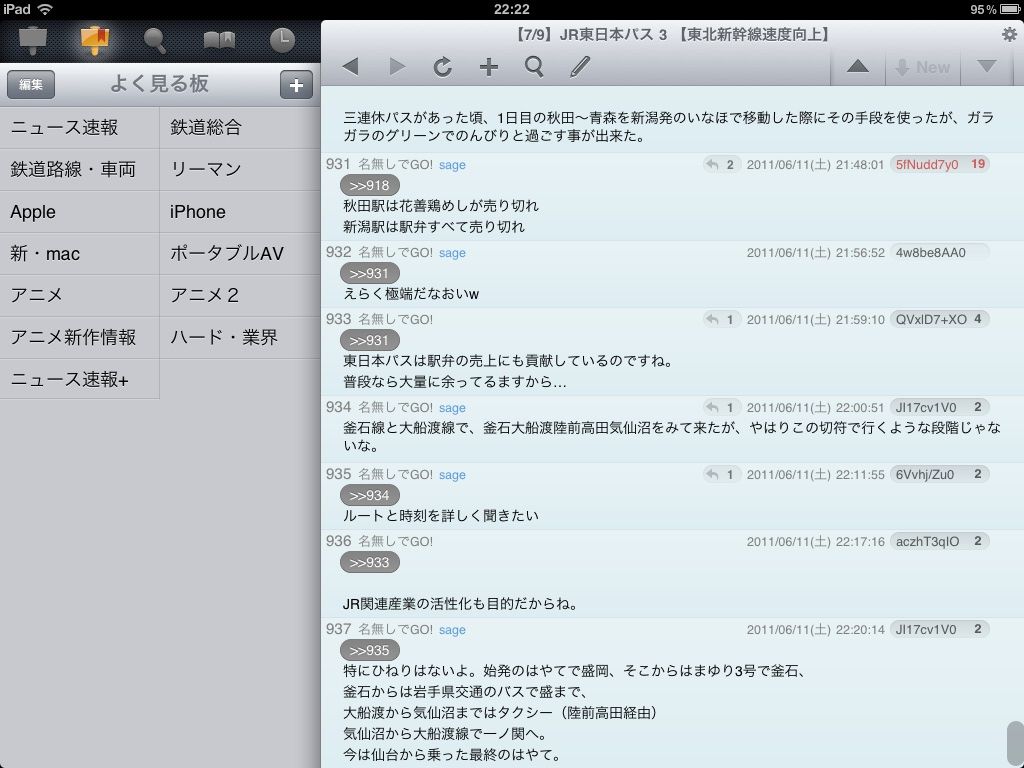Tap the >>935 anchor in post 937
Viewport: 1024px width, 768px height.
pos(370,650)
